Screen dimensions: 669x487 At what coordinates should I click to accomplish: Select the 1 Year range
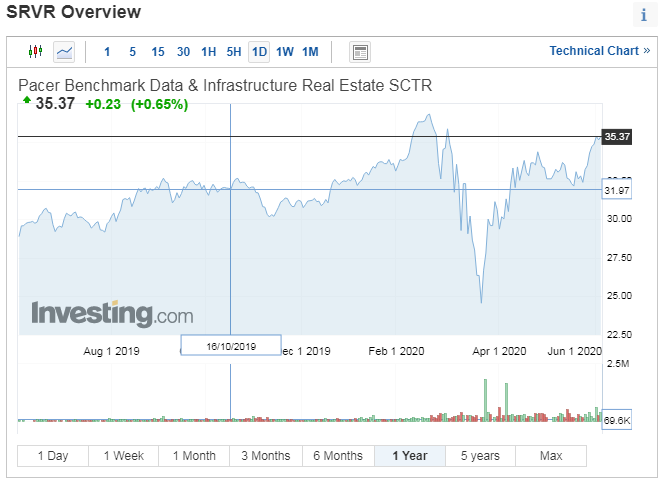(x=410, y=456)
